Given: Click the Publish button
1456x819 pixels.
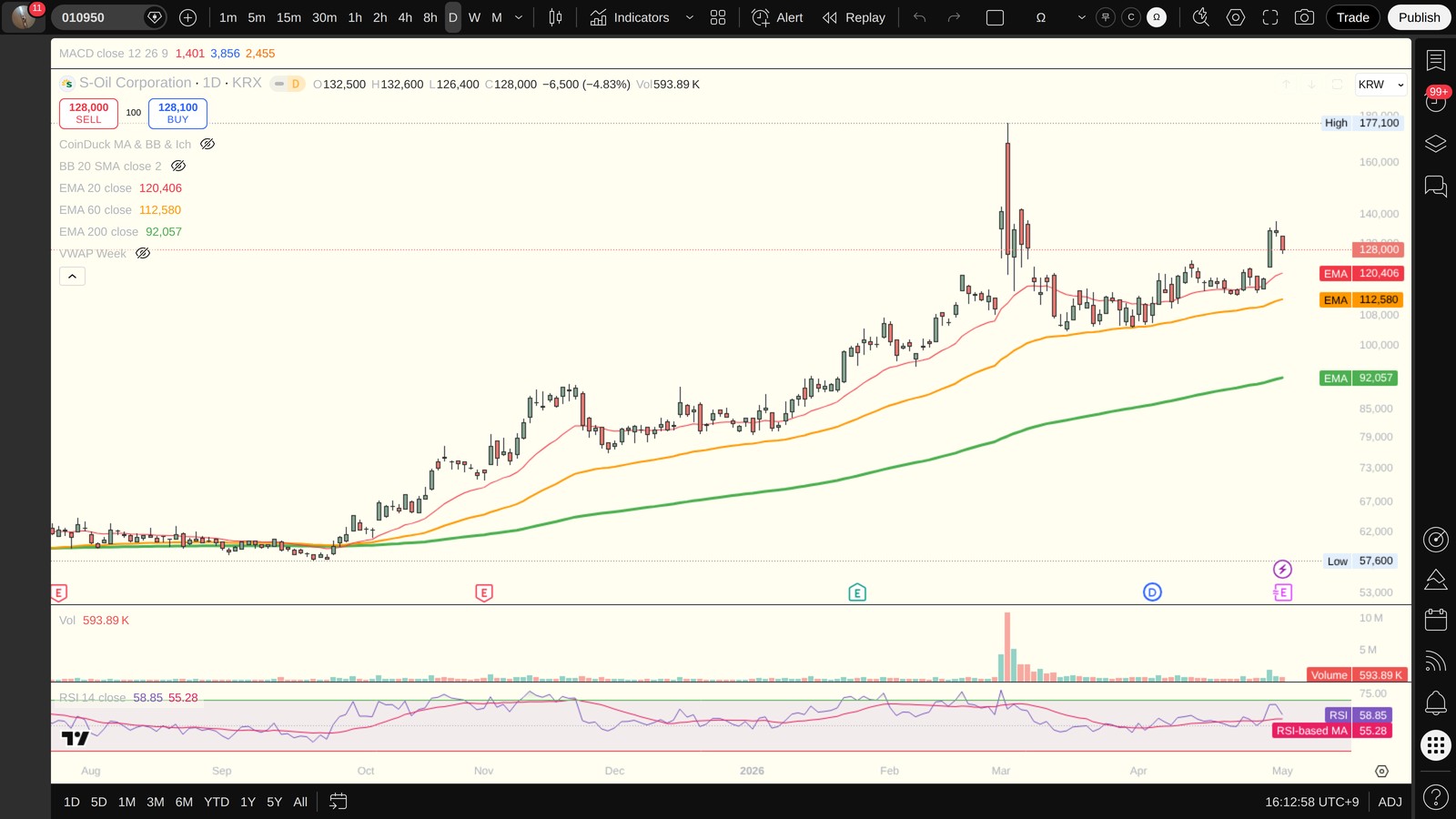Looking at the screenshot, I should pos(1419,17).
